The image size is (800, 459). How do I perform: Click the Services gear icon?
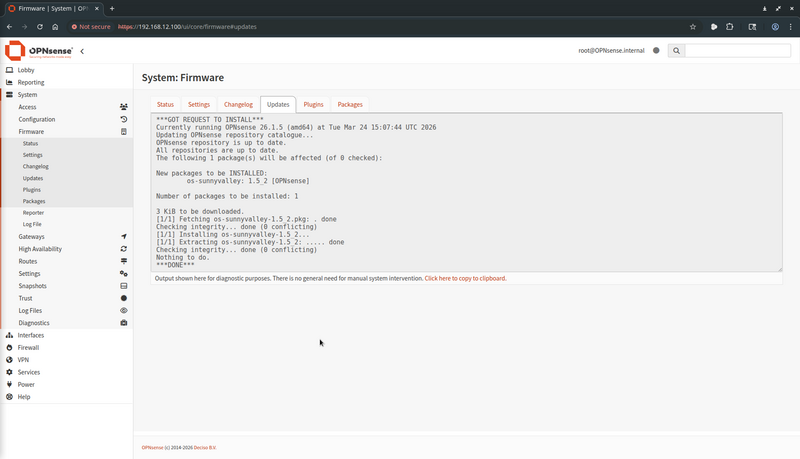point(9,372)
